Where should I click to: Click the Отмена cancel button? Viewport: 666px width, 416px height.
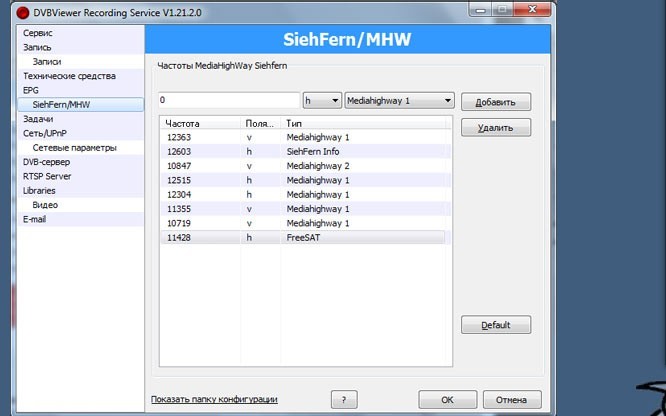click(x=511, y=399)
